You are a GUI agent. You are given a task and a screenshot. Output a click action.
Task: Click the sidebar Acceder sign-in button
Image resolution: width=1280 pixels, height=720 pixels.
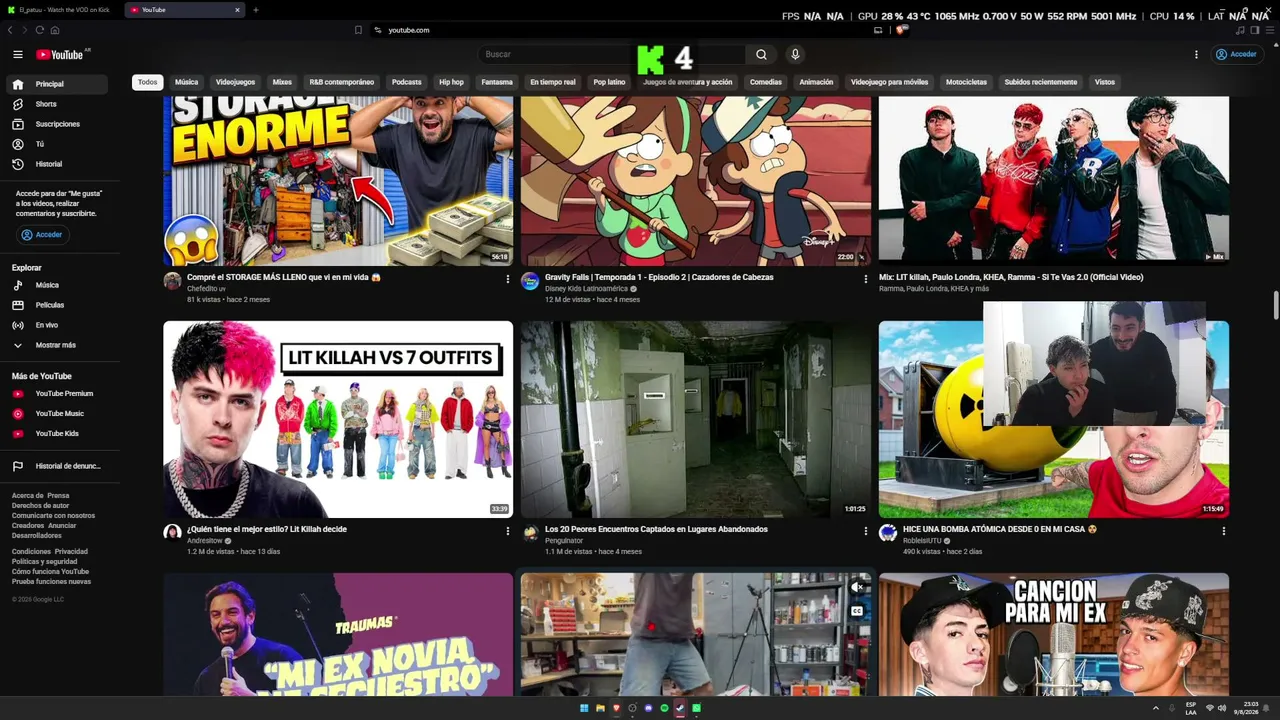41,235
